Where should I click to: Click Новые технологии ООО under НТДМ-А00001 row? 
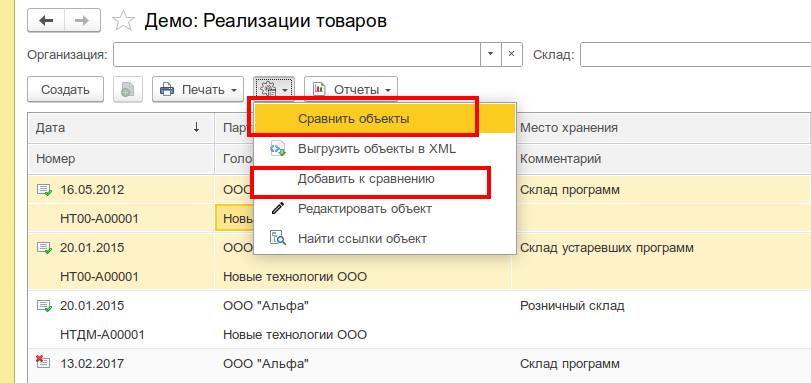click(x=295, y=335)
